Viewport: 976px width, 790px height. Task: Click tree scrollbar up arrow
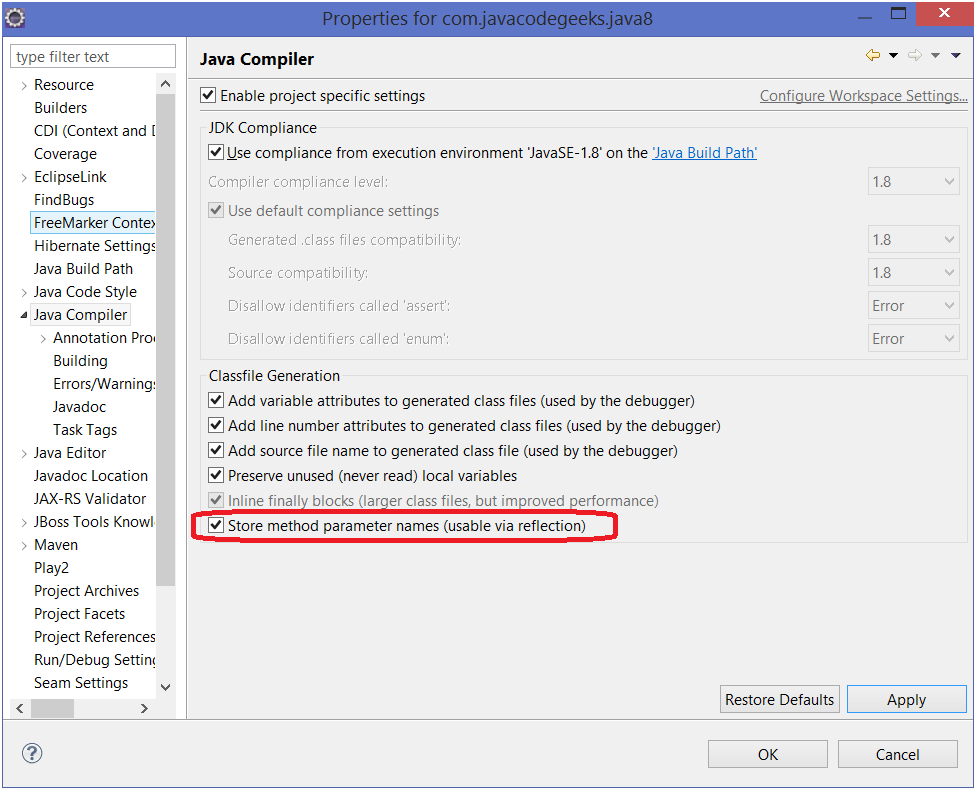pos(166,83)
